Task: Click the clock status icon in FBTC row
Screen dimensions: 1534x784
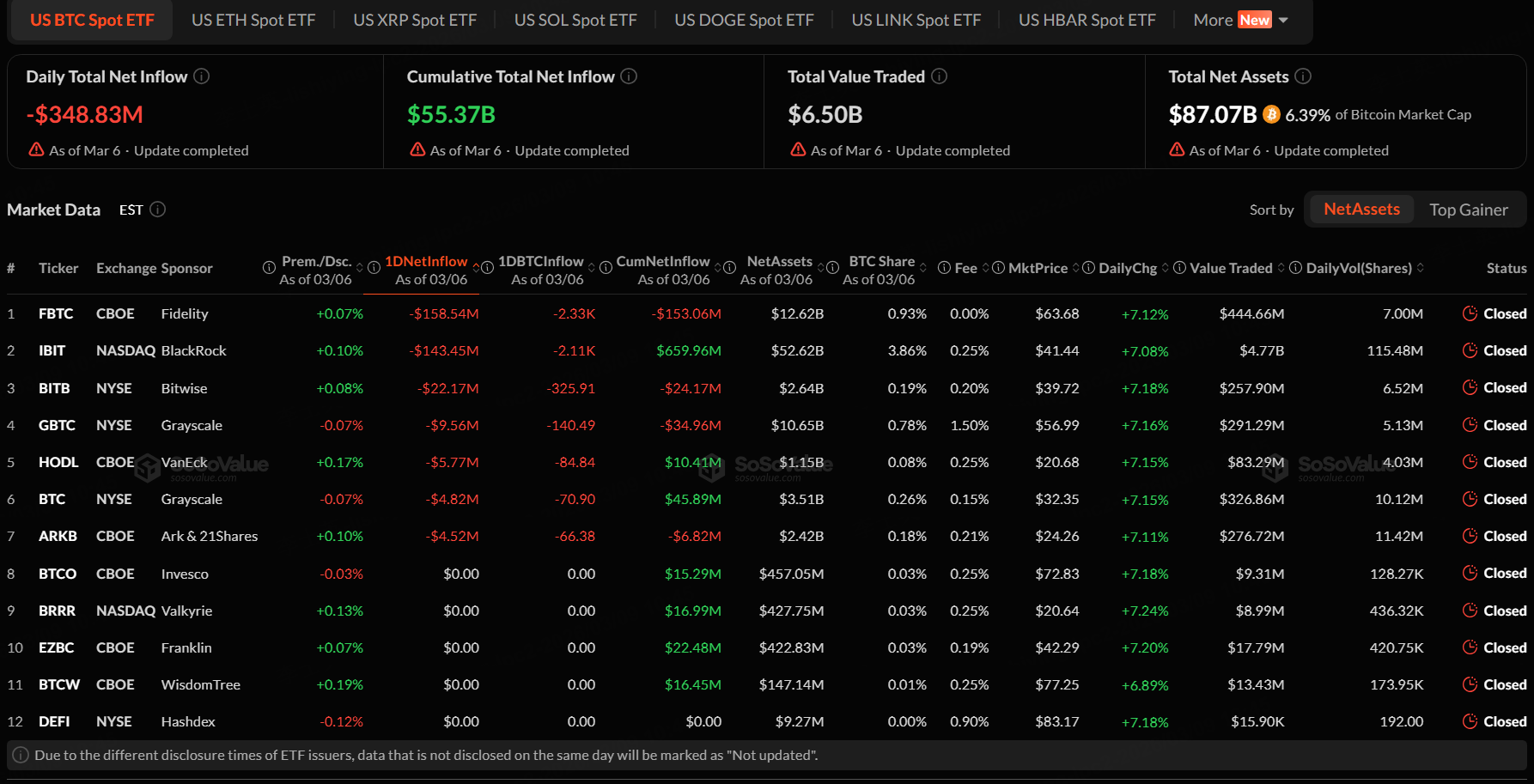Action: coord(1470,313)
